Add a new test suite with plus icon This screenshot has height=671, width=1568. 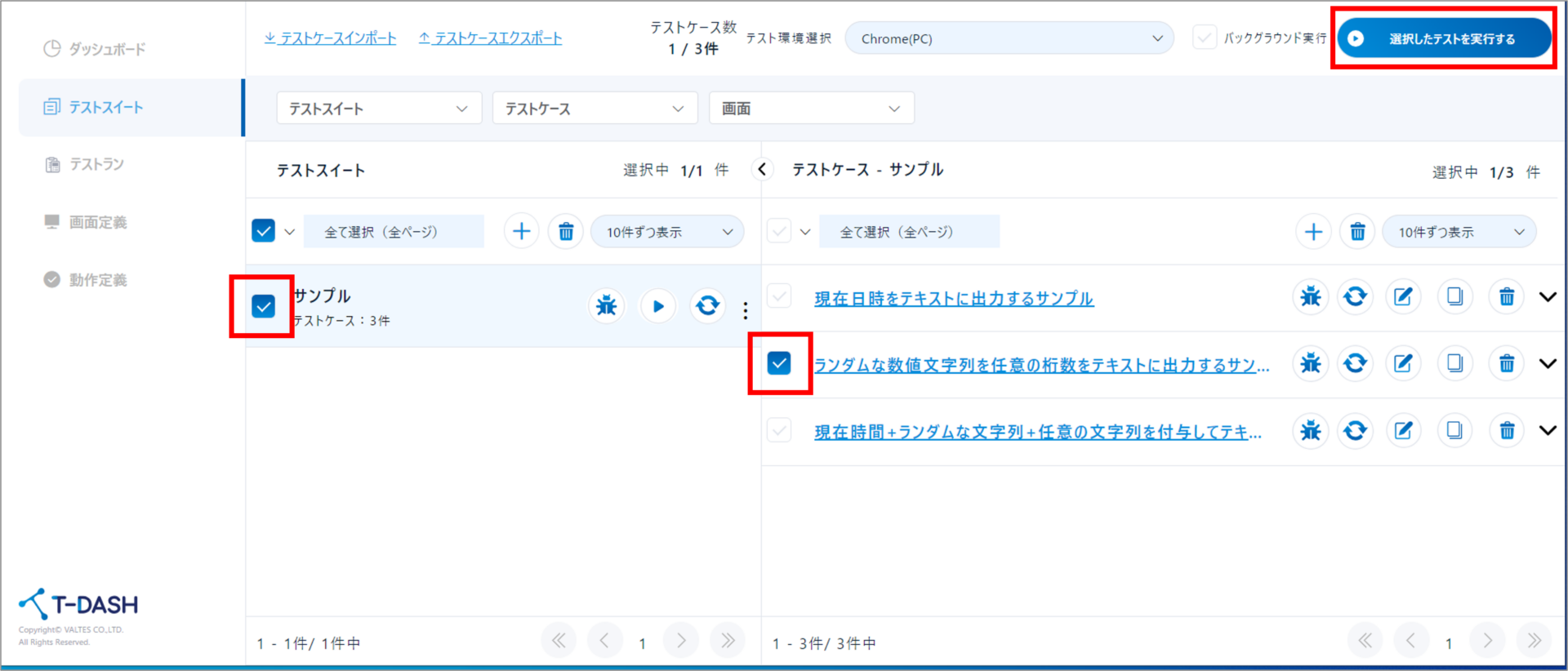pos(521,232)
